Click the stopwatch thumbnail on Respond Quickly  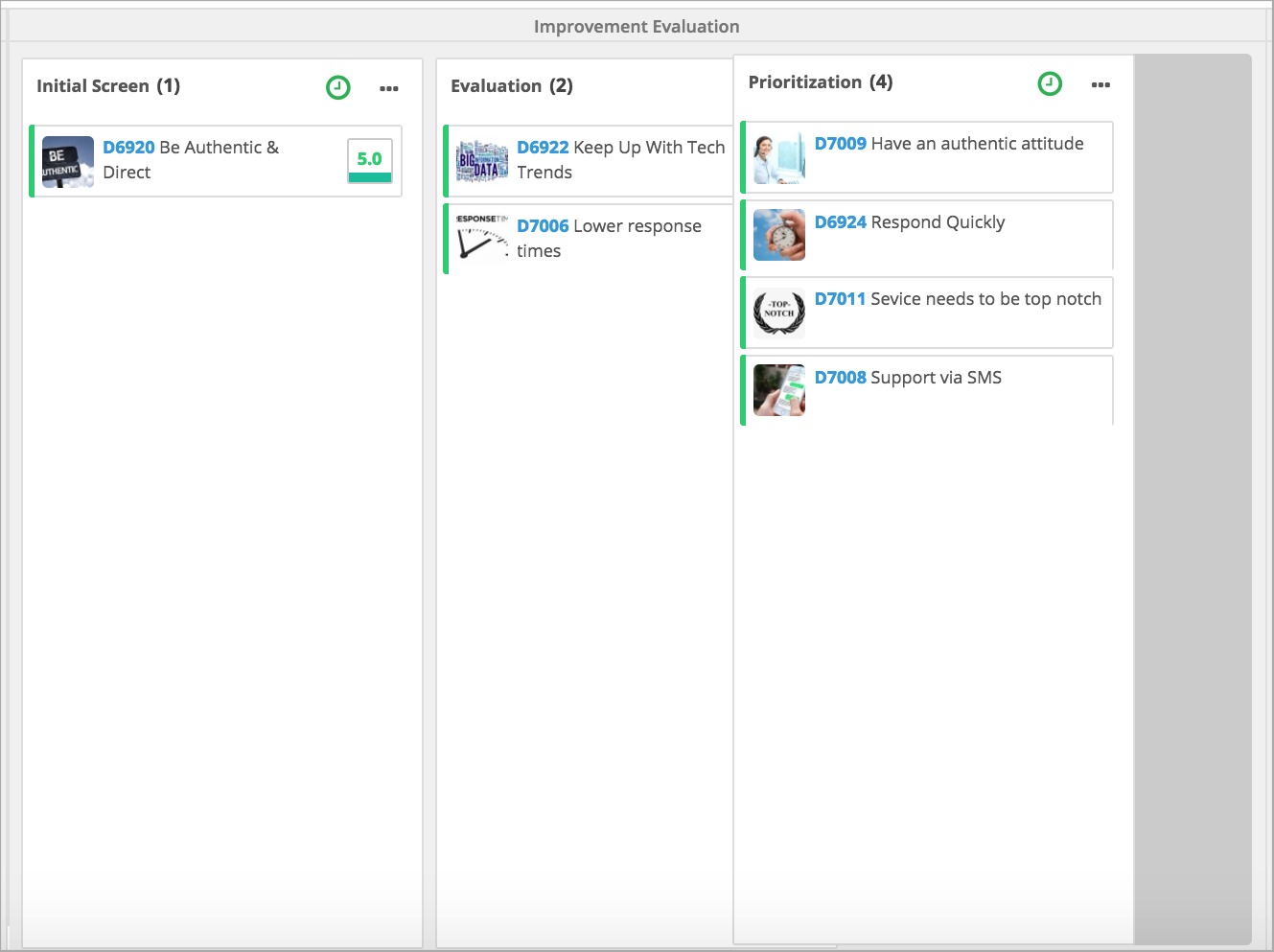coord(779,235)
